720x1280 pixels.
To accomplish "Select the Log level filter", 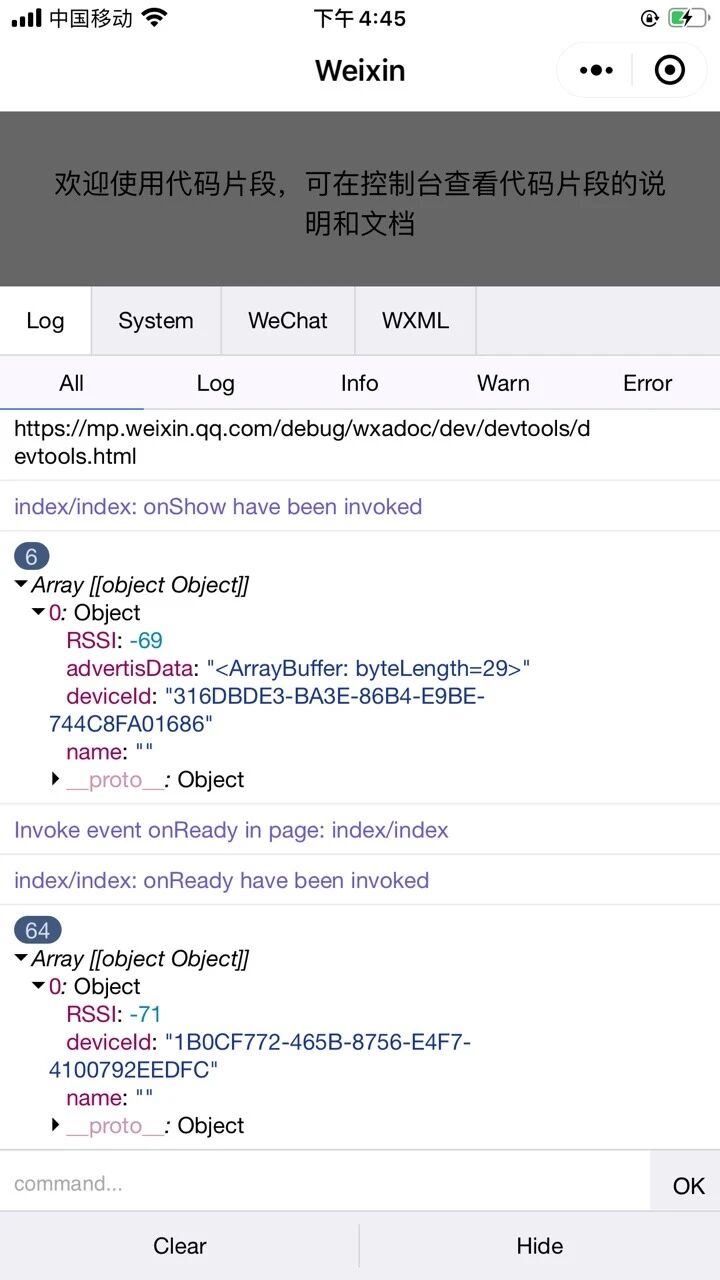I will [216, 383].
